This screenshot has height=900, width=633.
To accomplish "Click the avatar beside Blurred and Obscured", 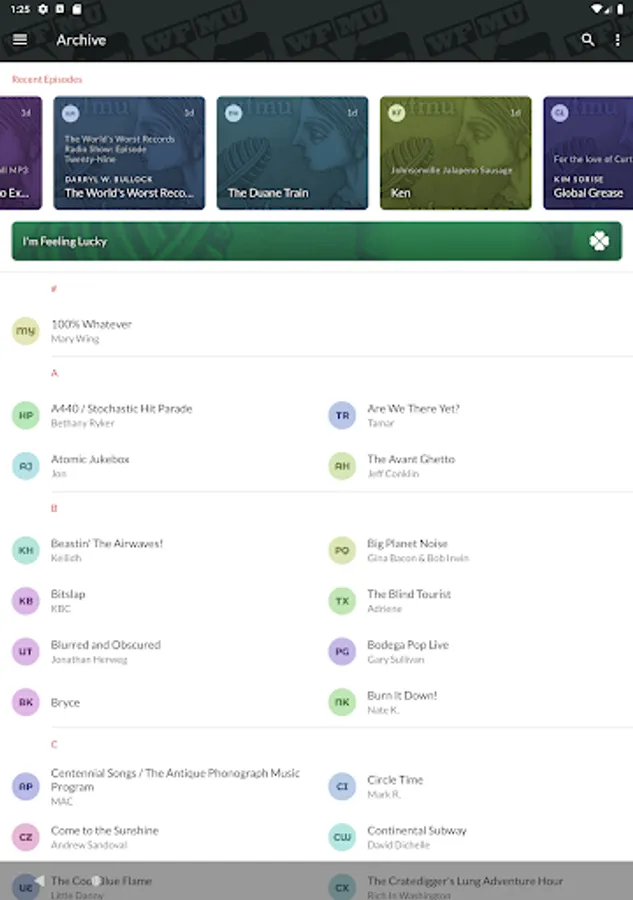I will 26,651.
